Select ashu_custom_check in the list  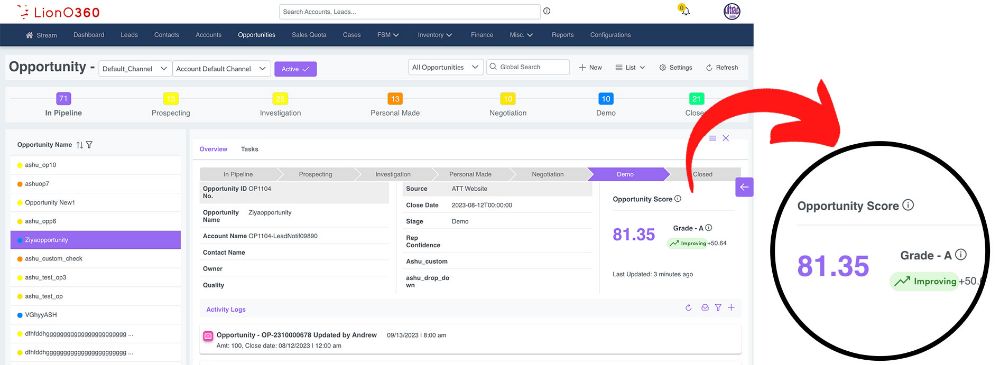[96, 258]
